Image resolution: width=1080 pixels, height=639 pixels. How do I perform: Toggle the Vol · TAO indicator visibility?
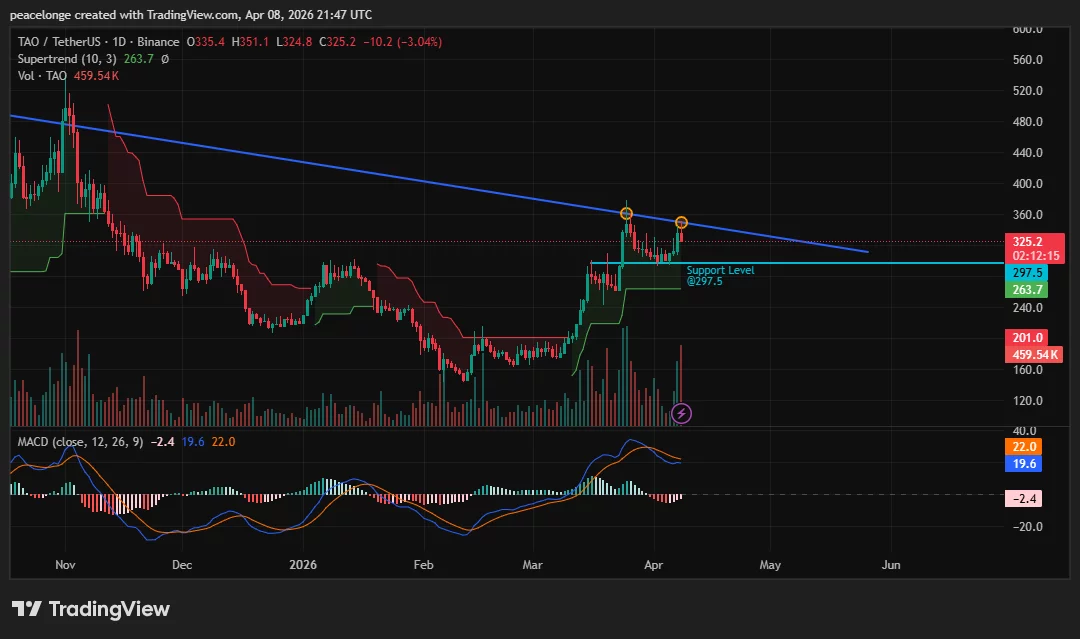[x=41, y=75]
